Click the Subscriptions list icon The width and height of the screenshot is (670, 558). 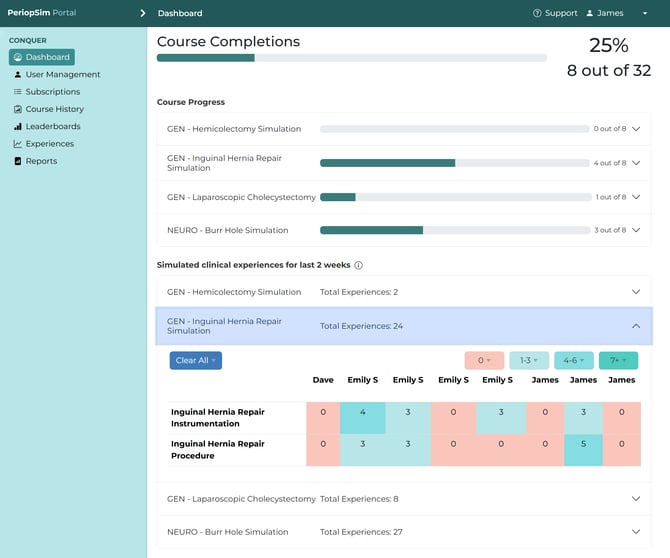tap(18, 92)
